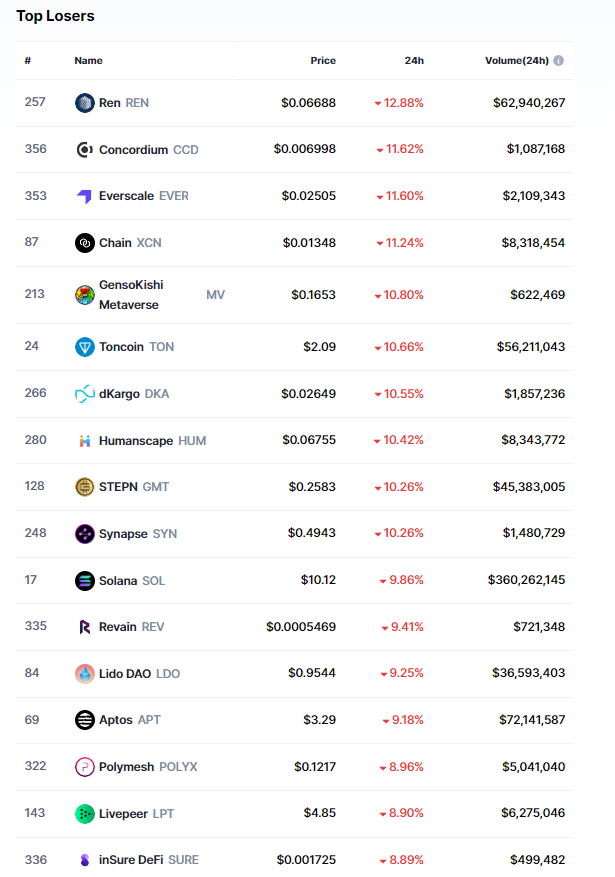This screenshot has height=877, width=615.
Task: Open the dKargo DKA coin link
Action: [134, 394]
